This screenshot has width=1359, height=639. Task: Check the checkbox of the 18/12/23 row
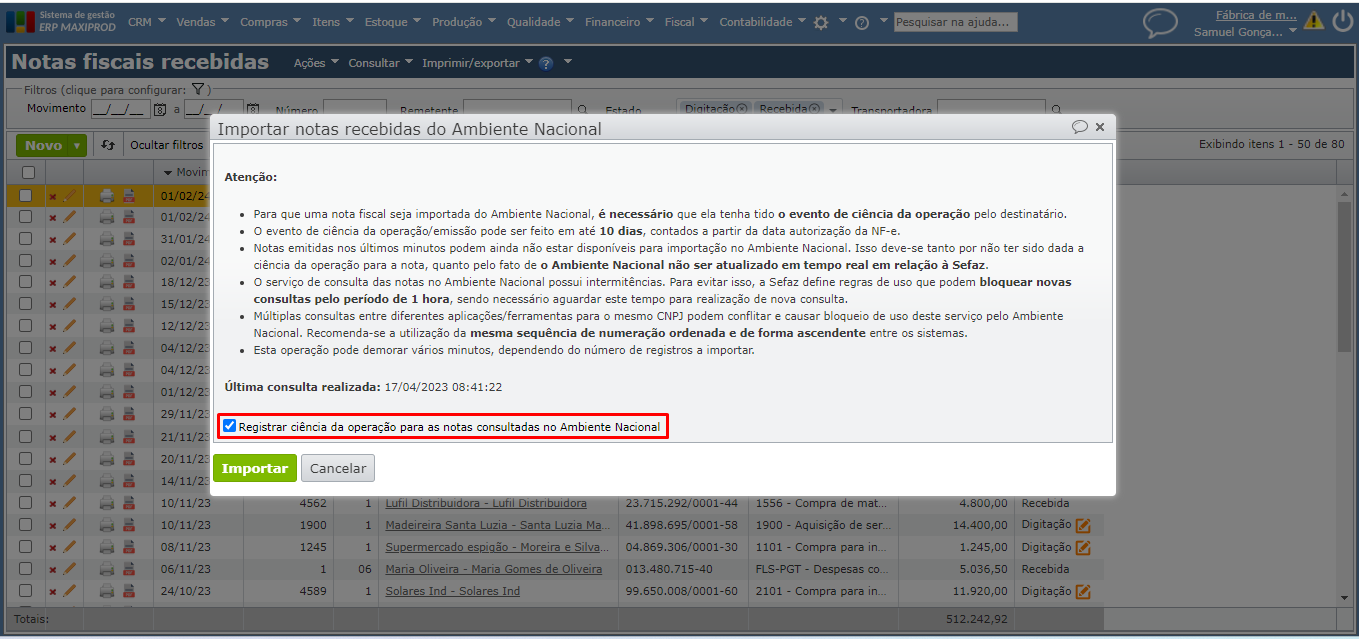click(x=26, y=283)
